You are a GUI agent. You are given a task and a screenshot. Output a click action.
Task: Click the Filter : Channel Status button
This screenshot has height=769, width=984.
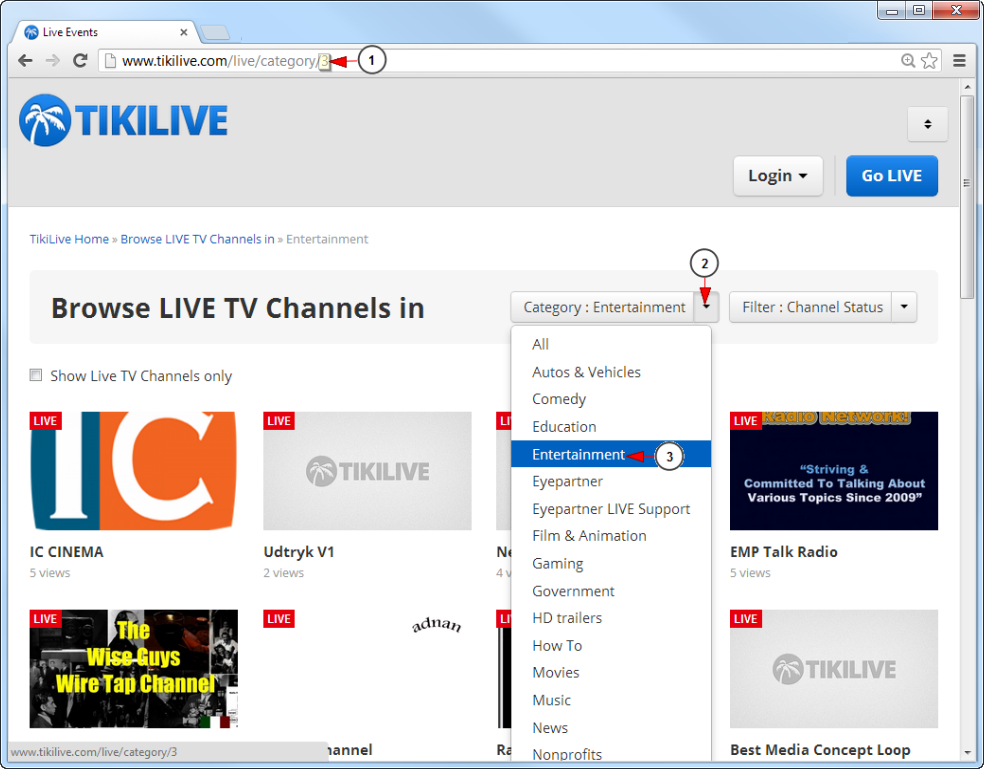click(x=811, y=307)
